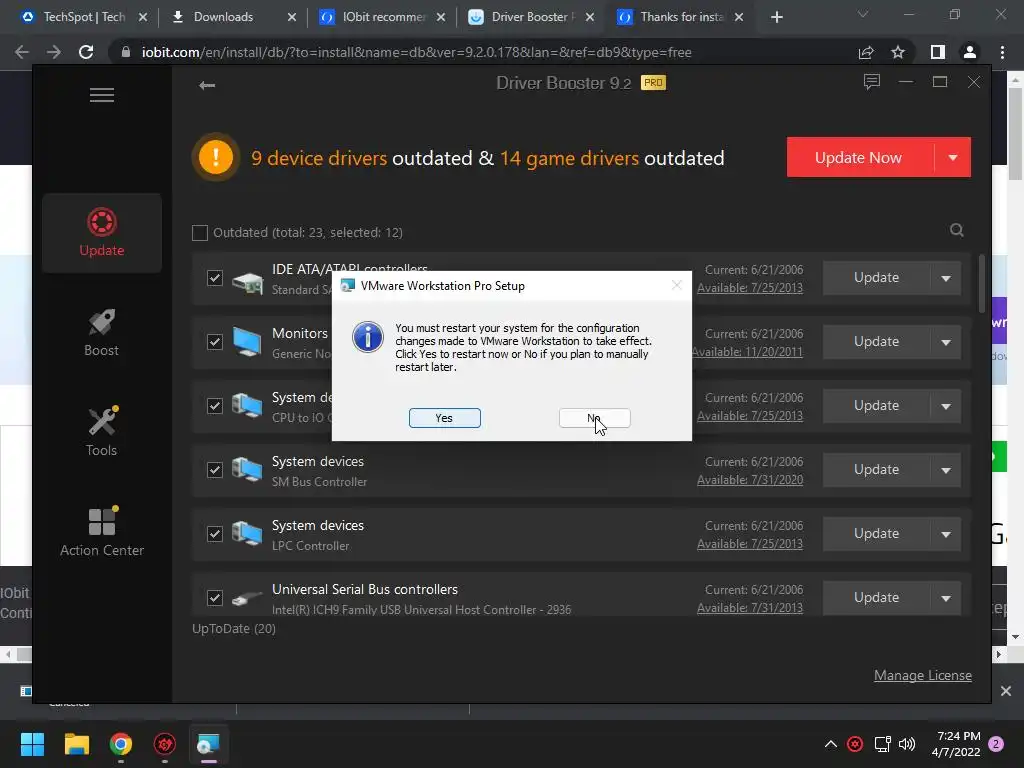Open File Explorer from taskbar
Screen dimensions: 1024x768
point(76,744)
